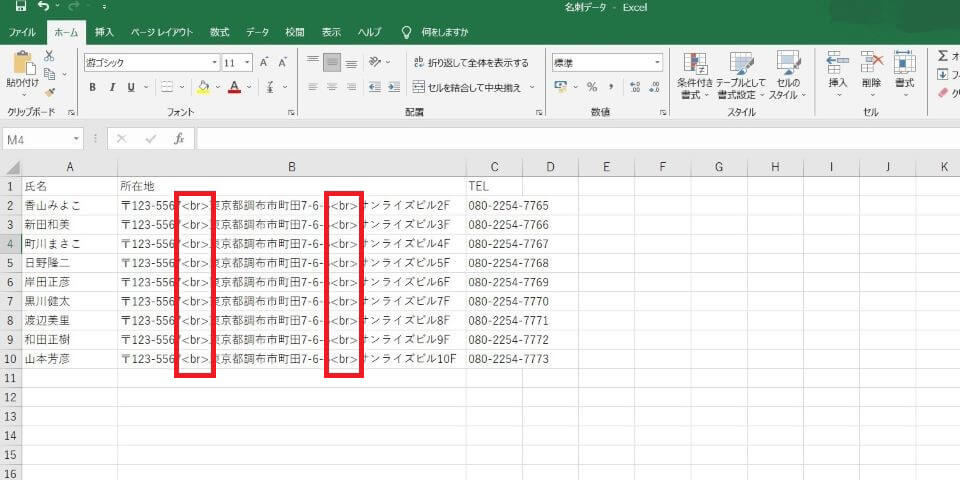The width and height of the screenshot is (960, 480).
Task: Click the Increase Font Size icon
Action: pyautogui.click(x=265, y=62)
